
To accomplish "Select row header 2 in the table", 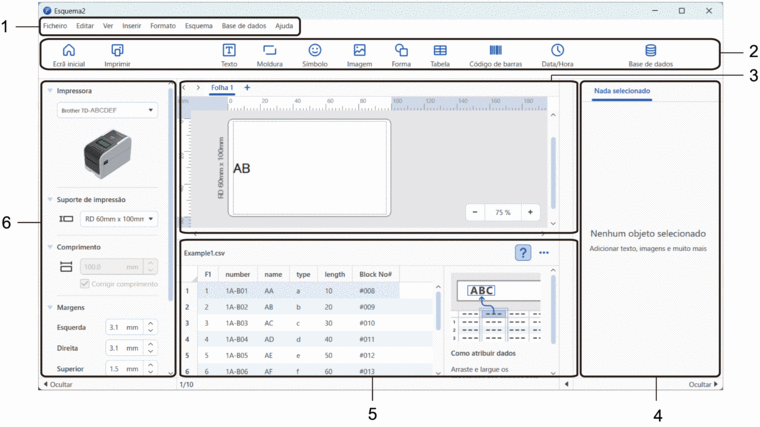I will point(187,307).
